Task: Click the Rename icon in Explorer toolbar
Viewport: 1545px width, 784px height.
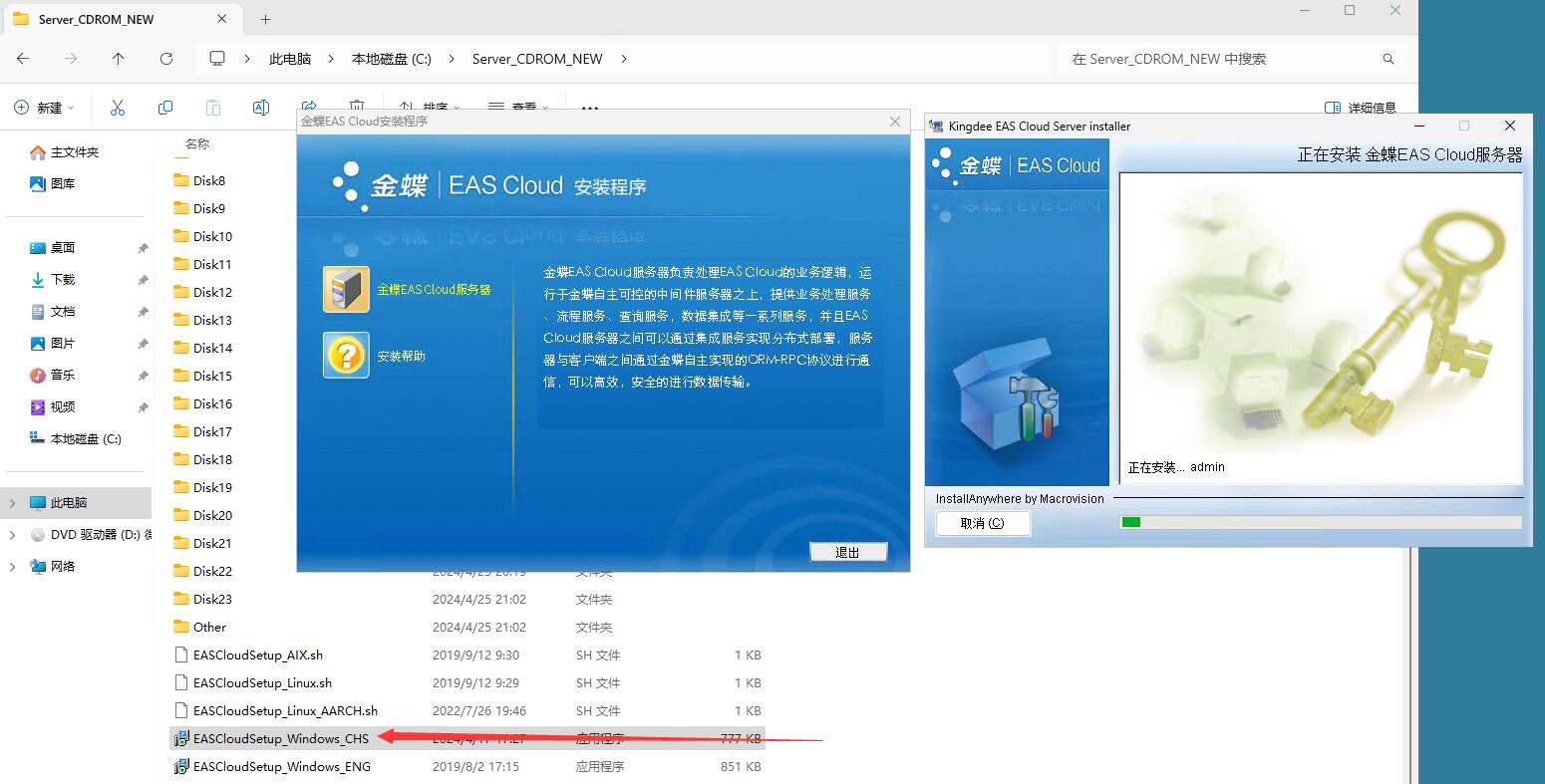Action: pyautogui.click(x=261, y=108)
